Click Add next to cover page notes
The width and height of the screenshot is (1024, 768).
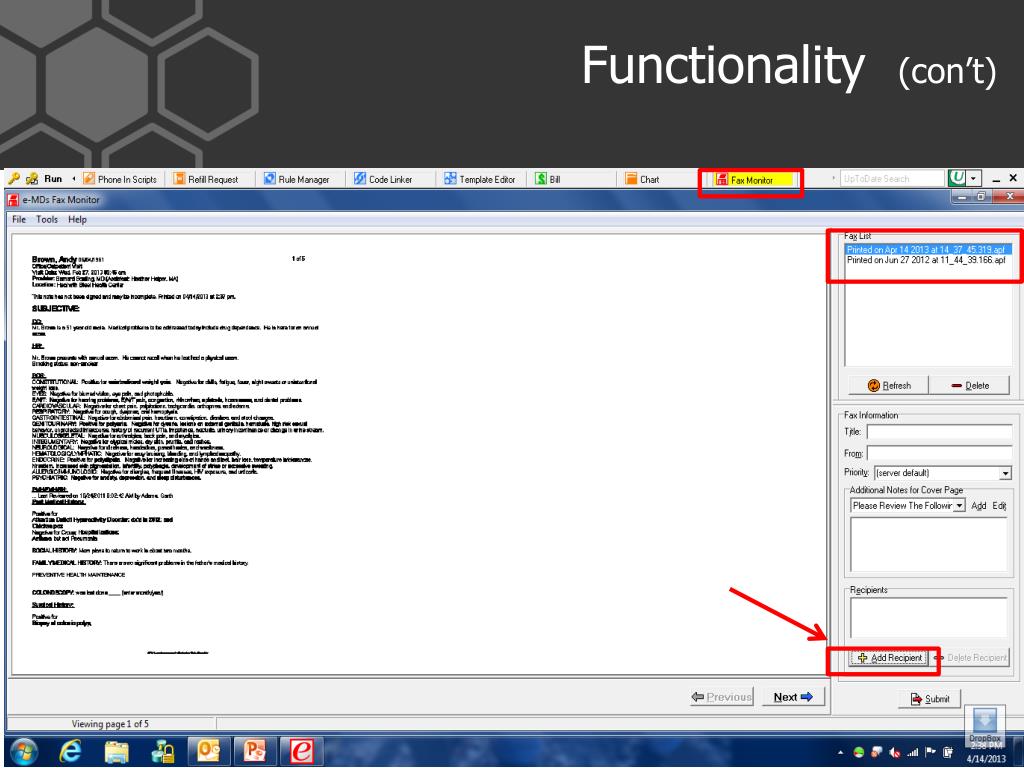click(x=978, y=505)
